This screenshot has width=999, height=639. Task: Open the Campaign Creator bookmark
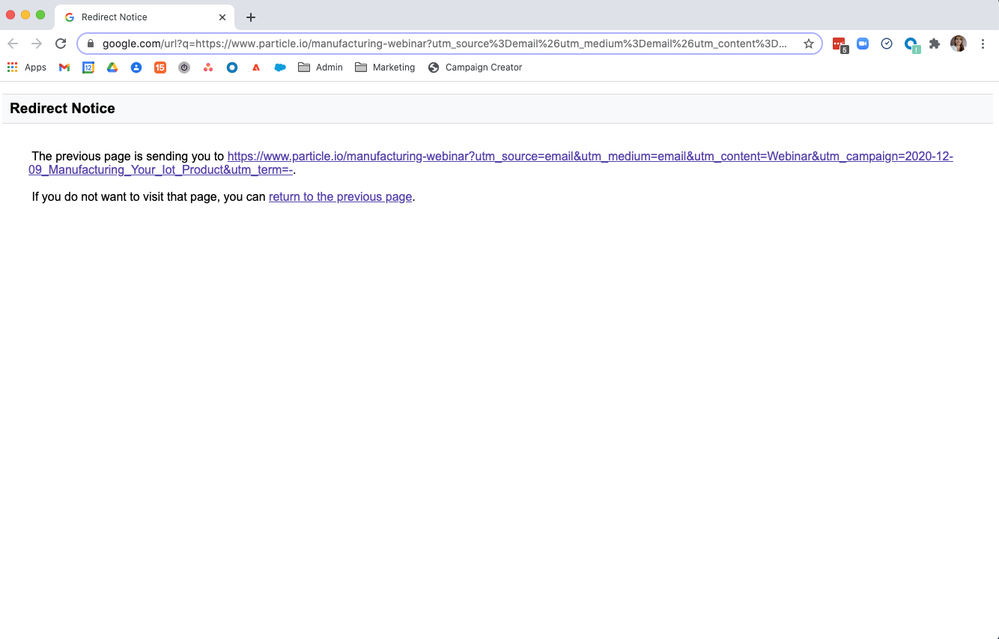click(474, 68)
